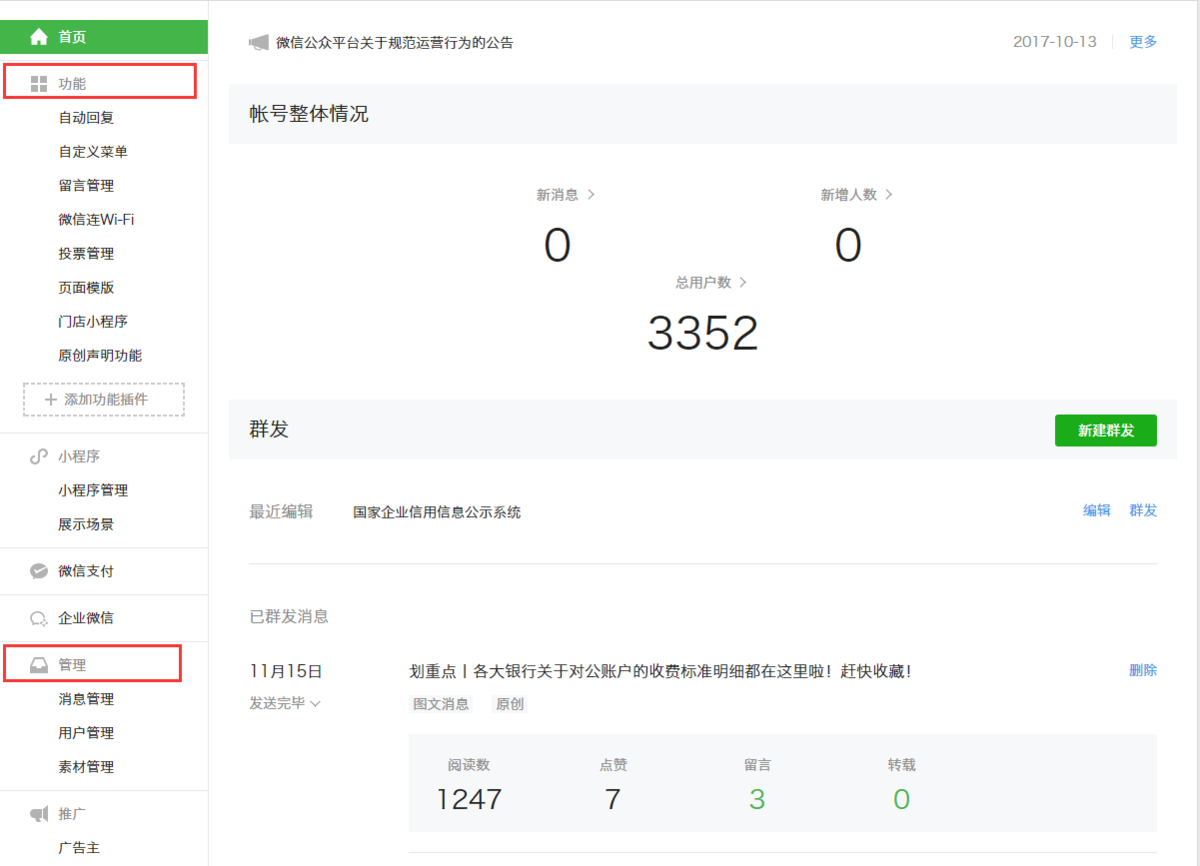Open 留言管理 in the sidebar

(87, 186)
